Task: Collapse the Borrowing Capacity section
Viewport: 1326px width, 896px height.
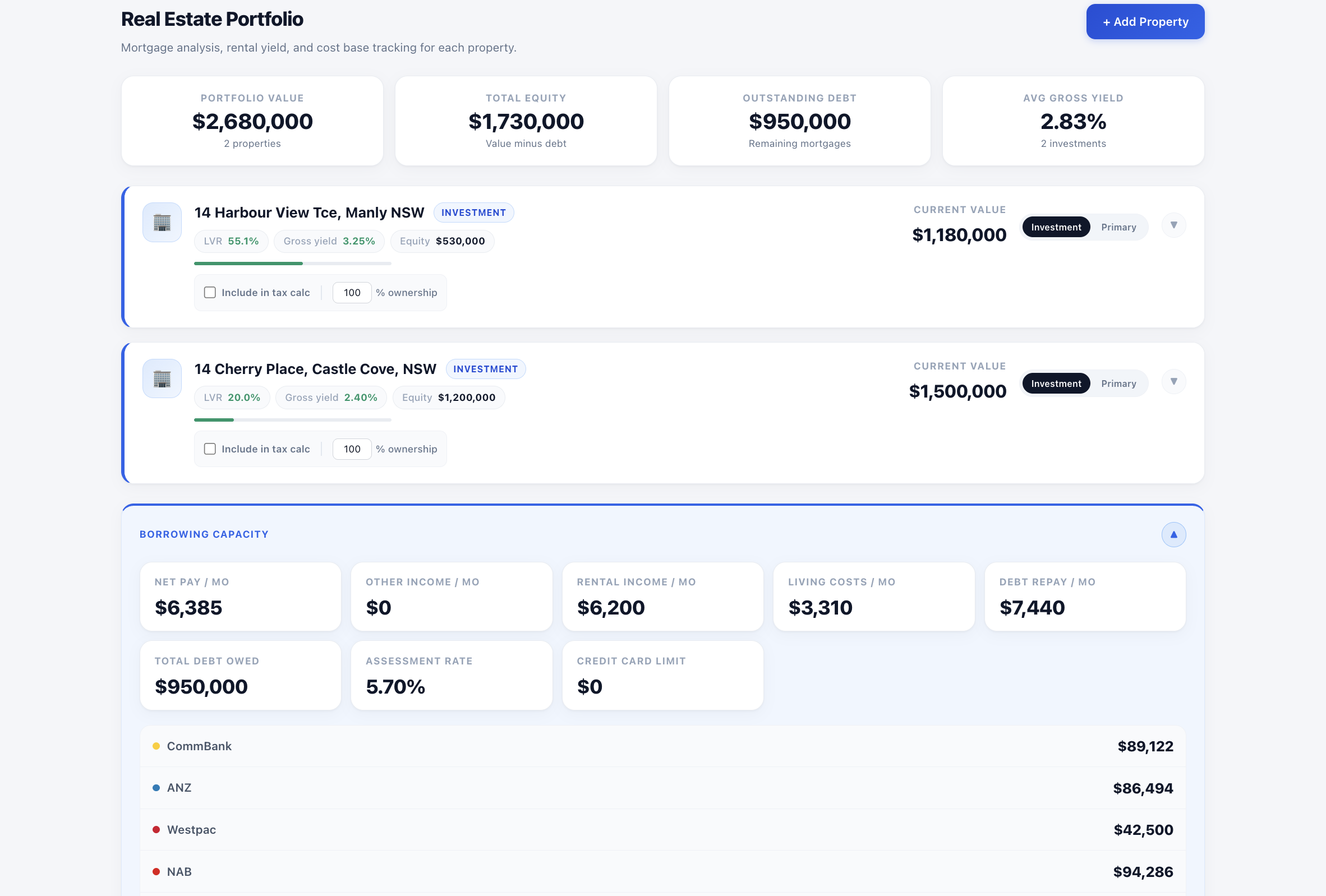Action: [x=1173, y=534]
